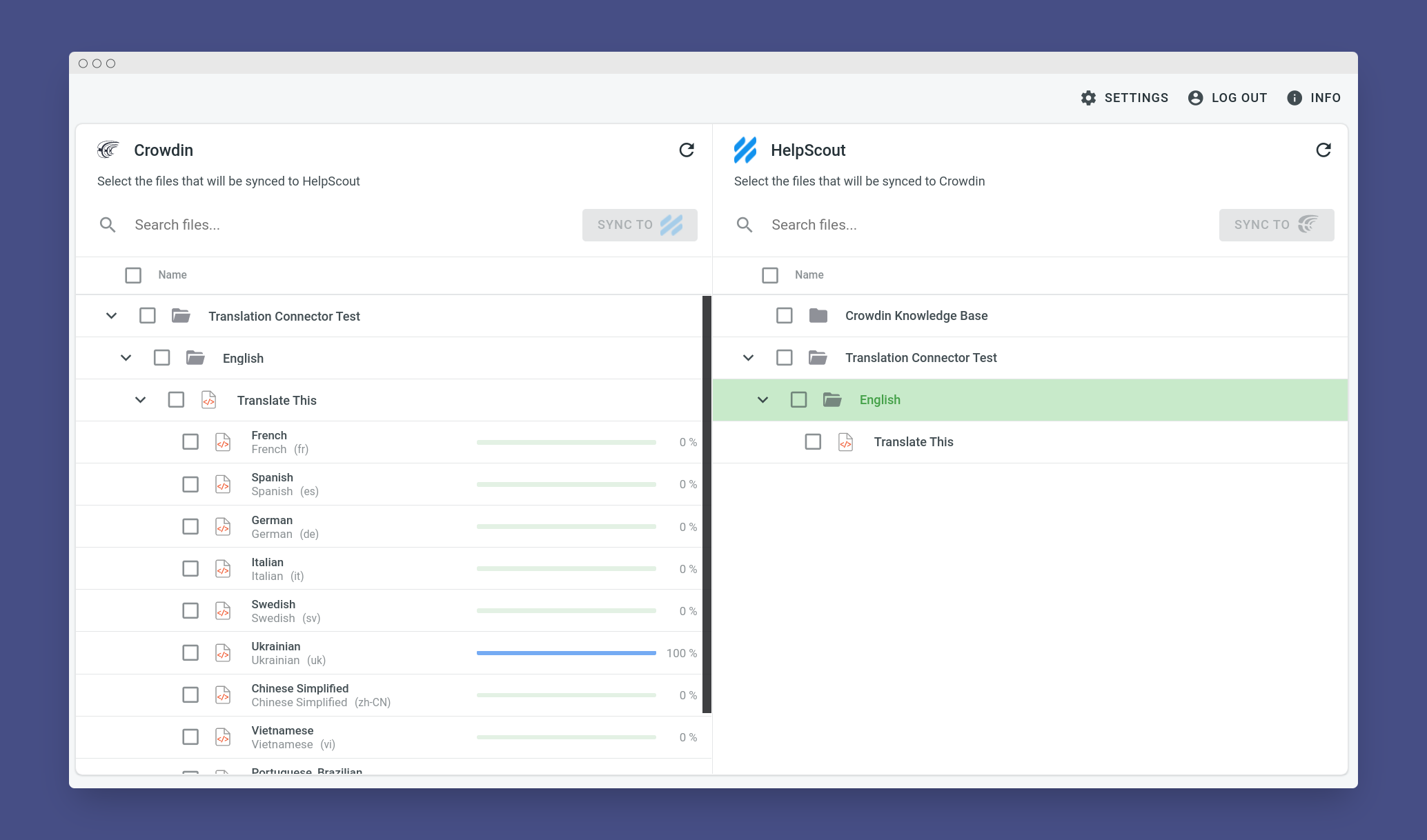Click the Italian file icon

pos(223,569)
